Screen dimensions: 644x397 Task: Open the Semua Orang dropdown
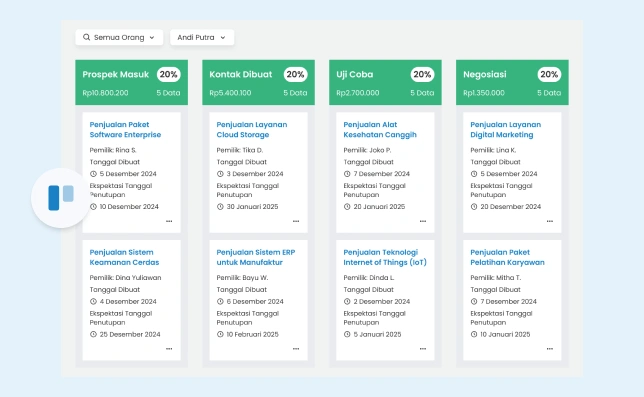point(119,37)
